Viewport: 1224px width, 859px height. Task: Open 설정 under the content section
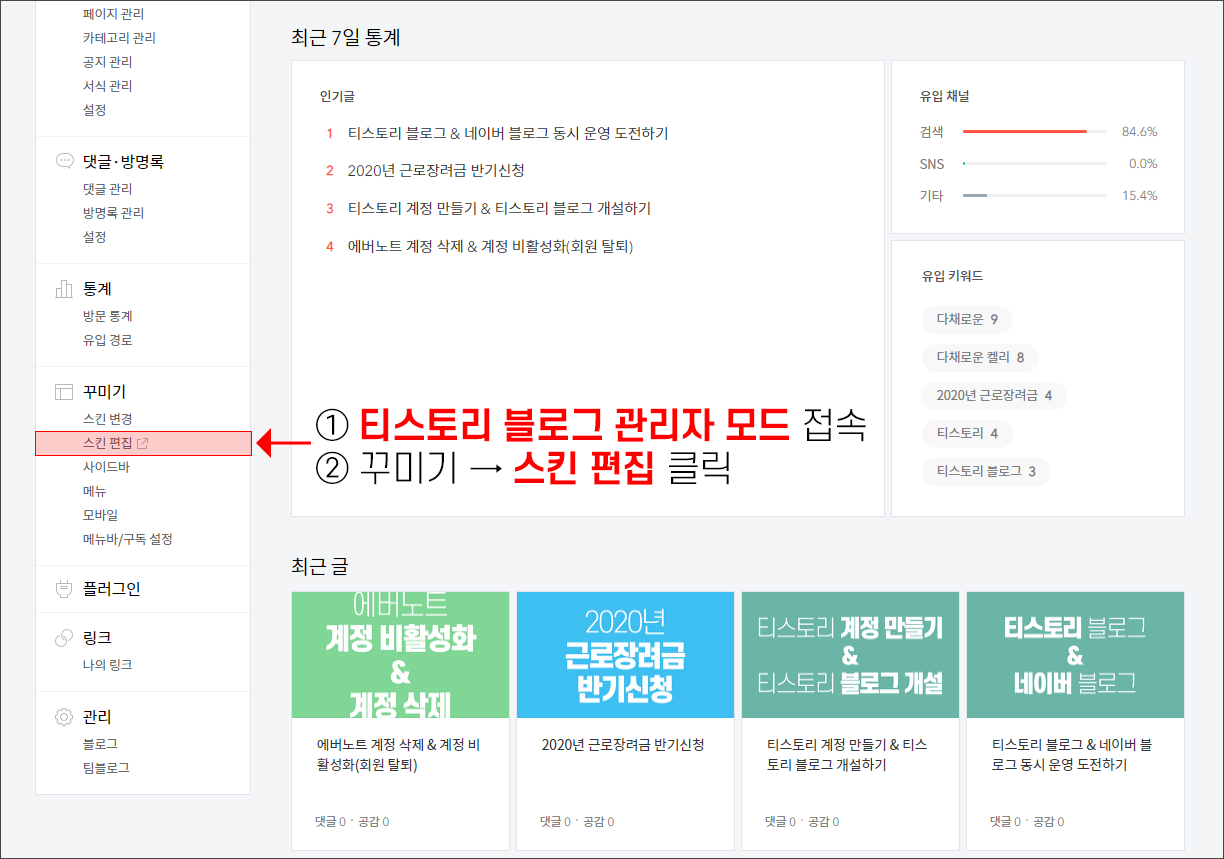point(95,110)
